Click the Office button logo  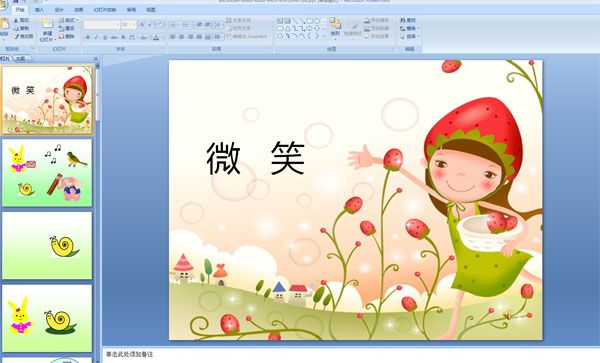click(3, 5)
